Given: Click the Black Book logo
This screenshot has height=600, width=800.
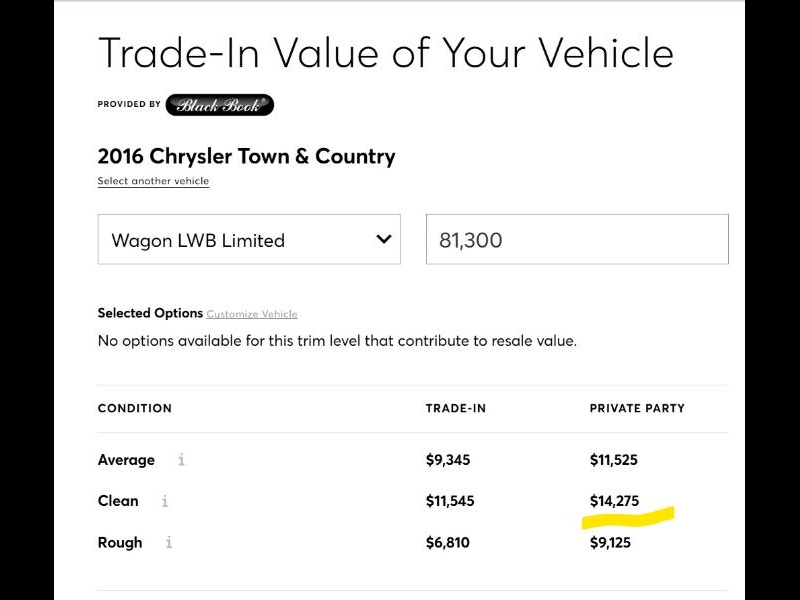Looking at the screenshot, I should tap(219, 105).
